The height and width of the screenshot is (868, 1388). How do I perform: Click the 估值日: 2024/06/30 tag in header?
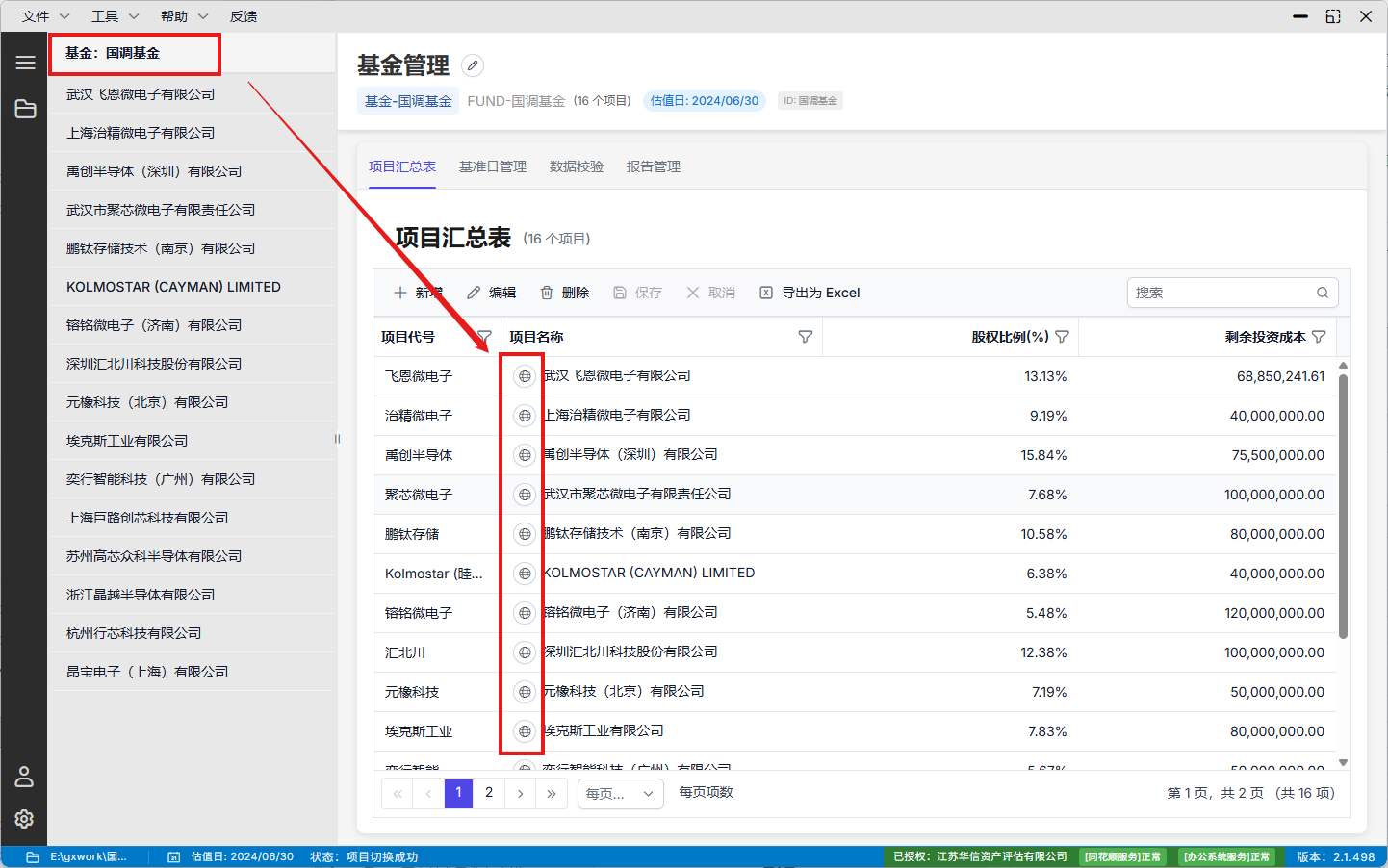click(705, 101)
